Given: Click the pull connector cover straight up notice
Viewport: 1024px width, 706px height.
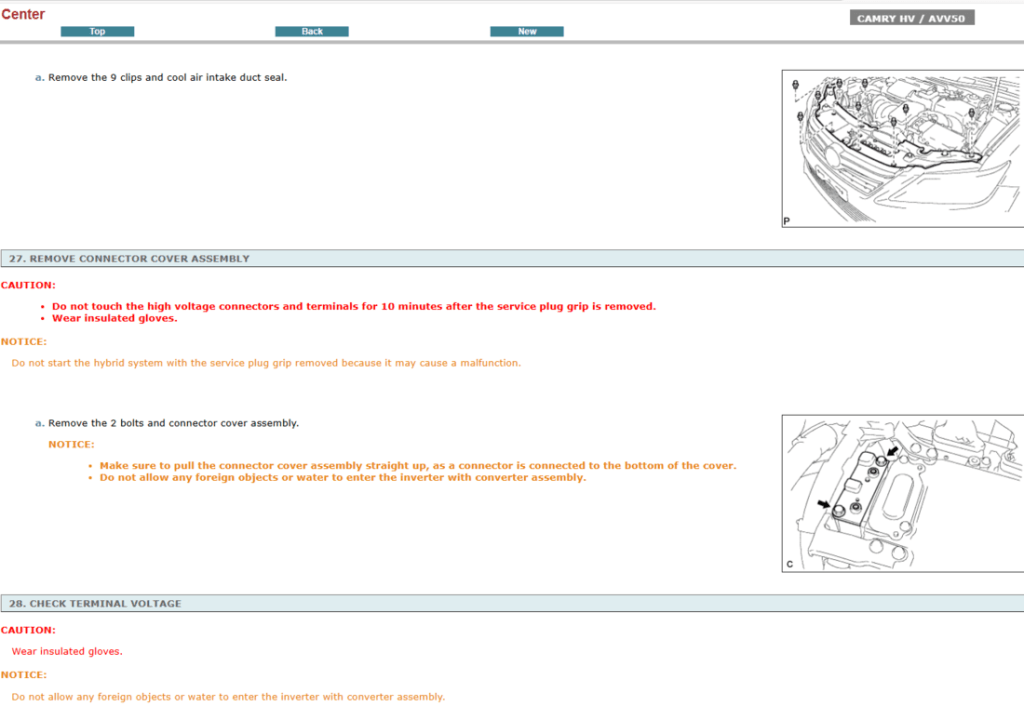Looking at the screenshot, I should pyautogui.click(x=418, y=466).
